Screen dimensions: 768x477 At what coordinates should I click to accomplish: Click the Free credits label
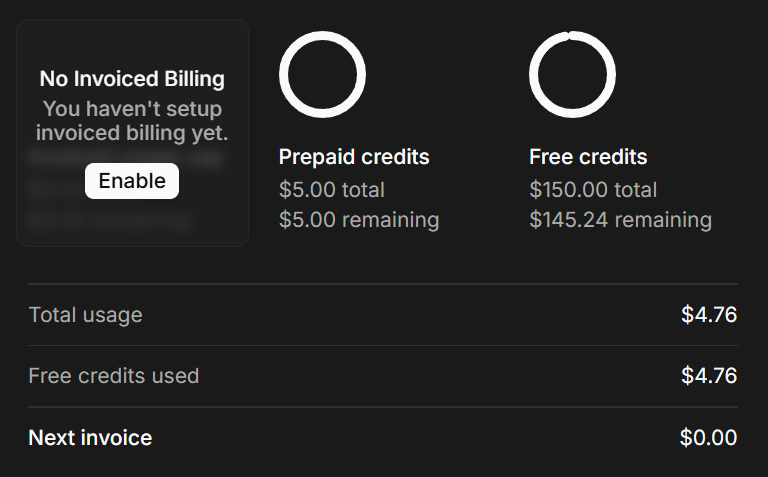[588, 157]
